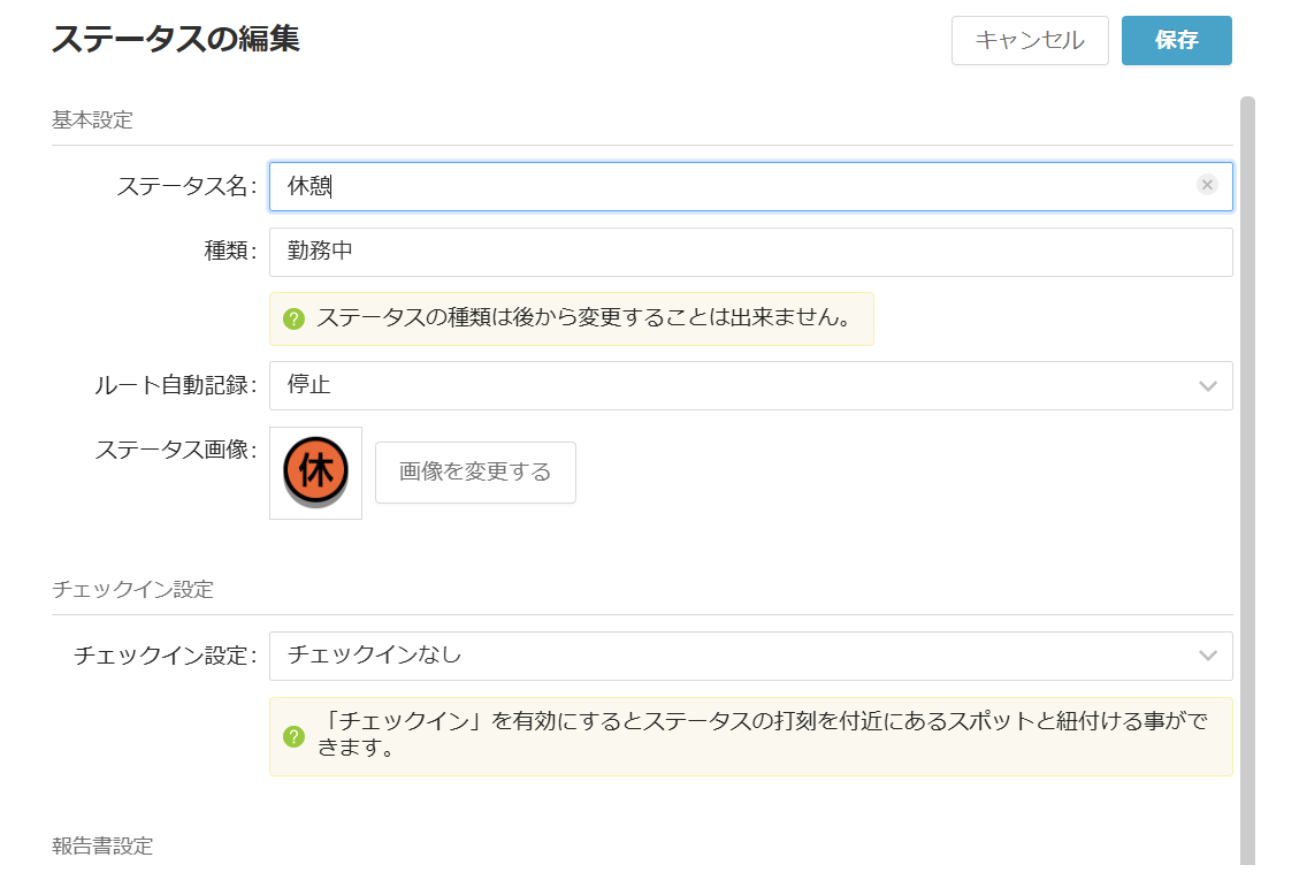Open the チェックイン設定 dropdown showing チェックインなし
Image resolution: width=1292 pixels, height=886 pixels.
(751, 656)
